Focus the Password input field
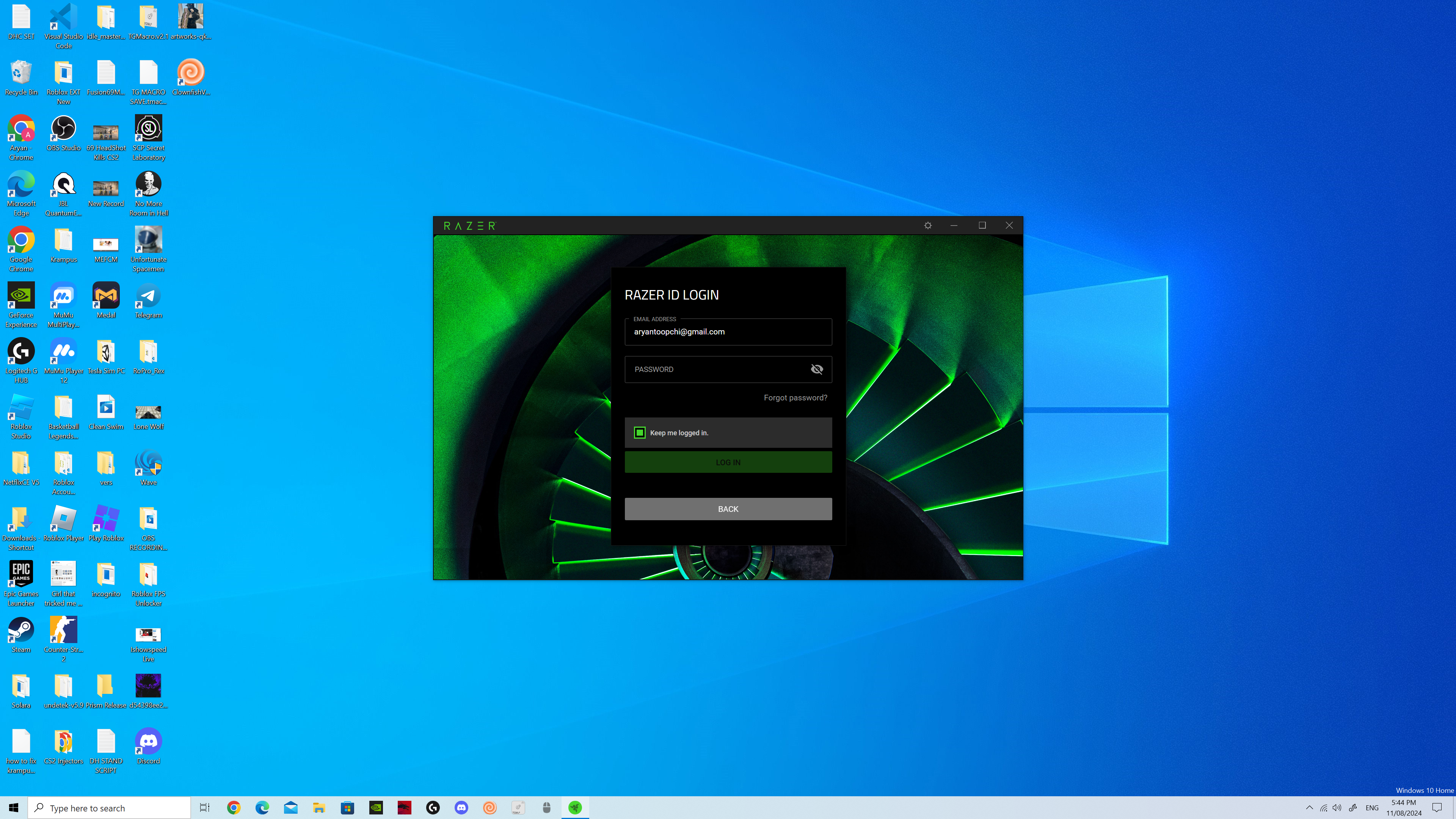The width and height of the screenshot is (1456, 819). click(718, 369)
